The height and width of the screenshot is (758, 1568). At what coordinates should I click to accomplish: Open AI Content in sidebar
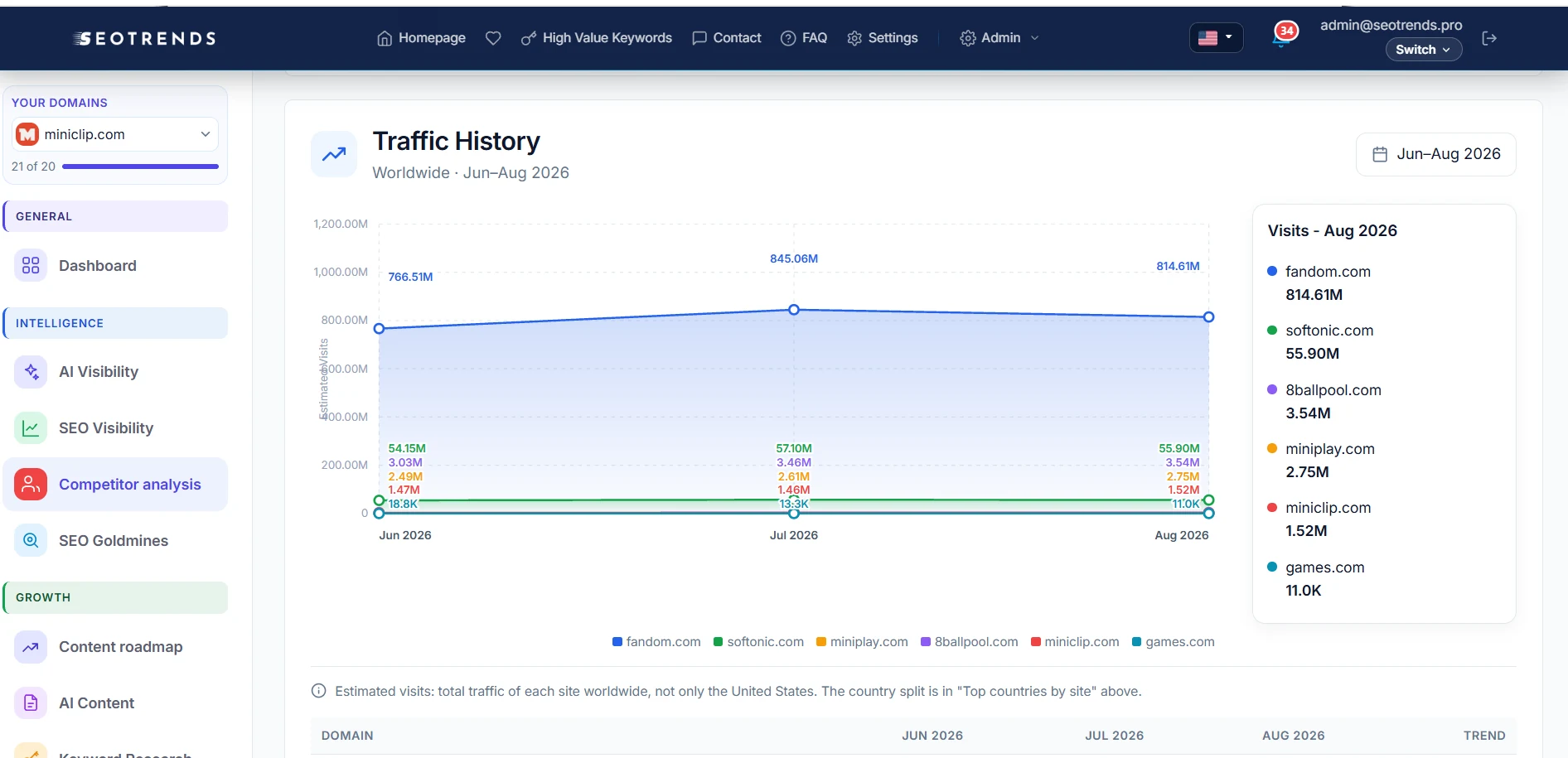tap(115, 703)
